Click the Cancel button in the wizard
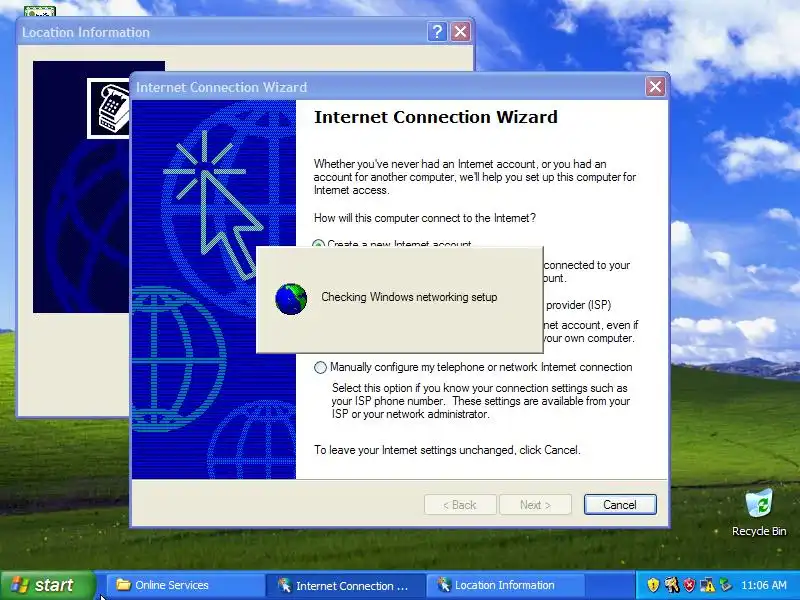 coord(620,505)
